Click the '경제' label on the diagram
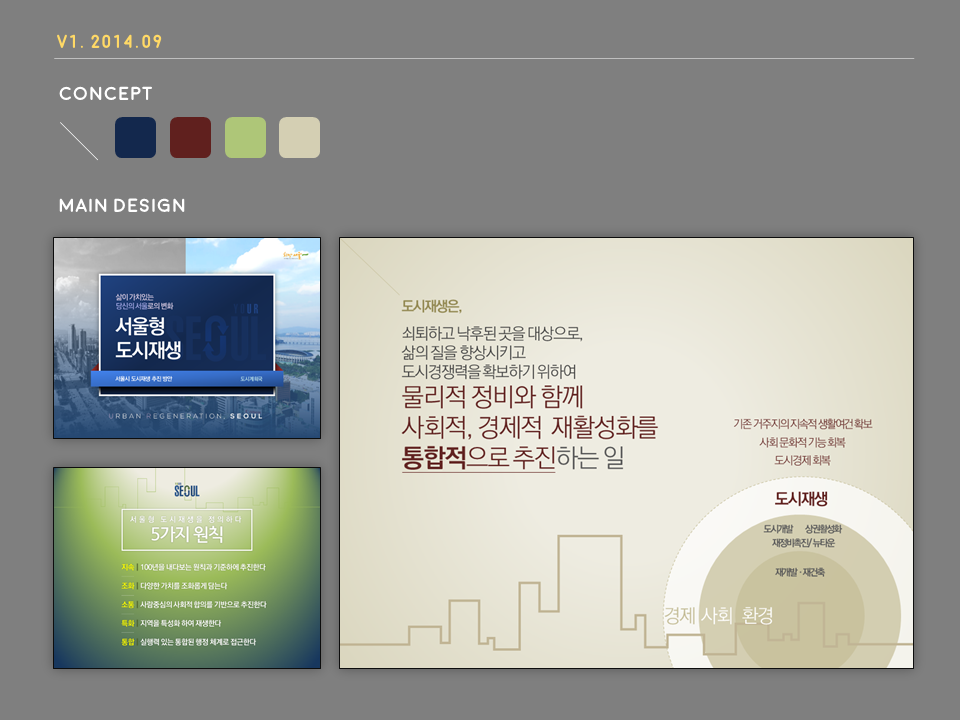 680,615
